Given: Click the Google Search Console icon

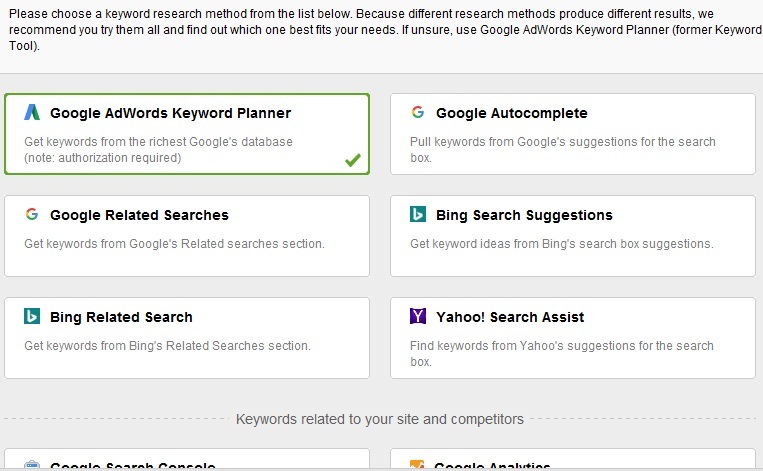Looking at the screenshot, I should [x=32, y=465].
